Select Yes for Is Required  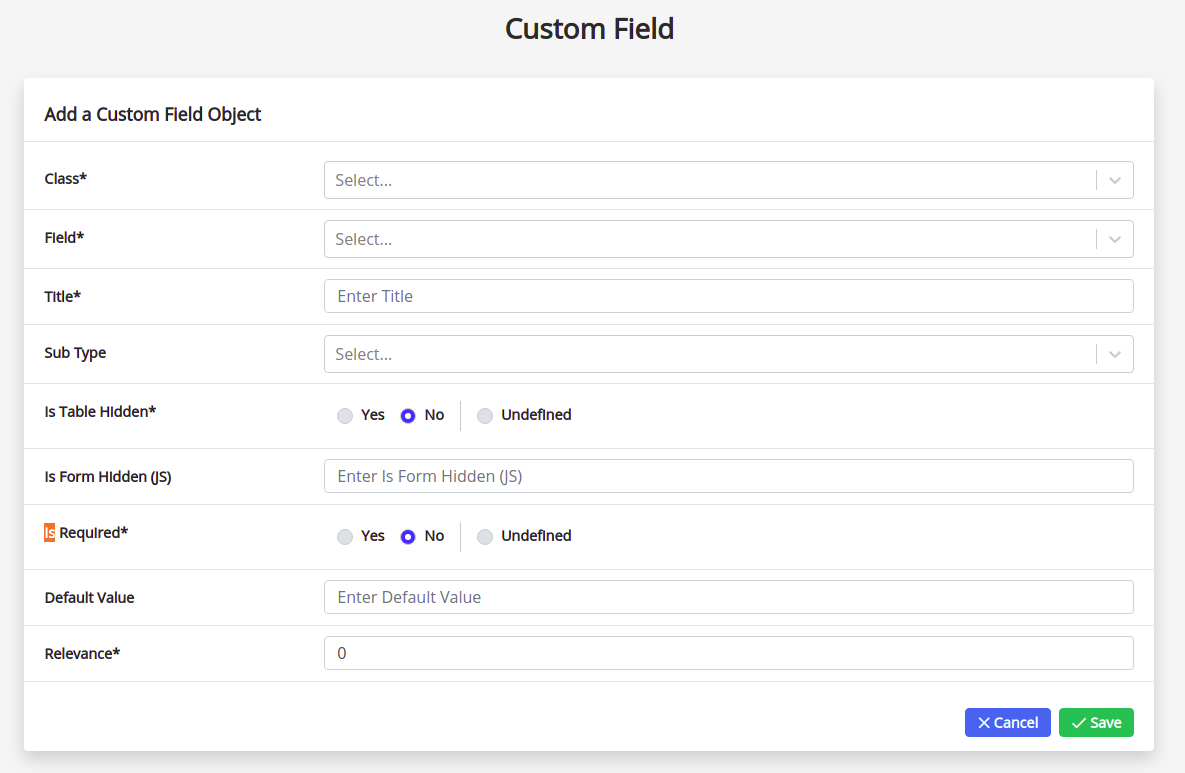pyautogui.click(x=345, y=536)
